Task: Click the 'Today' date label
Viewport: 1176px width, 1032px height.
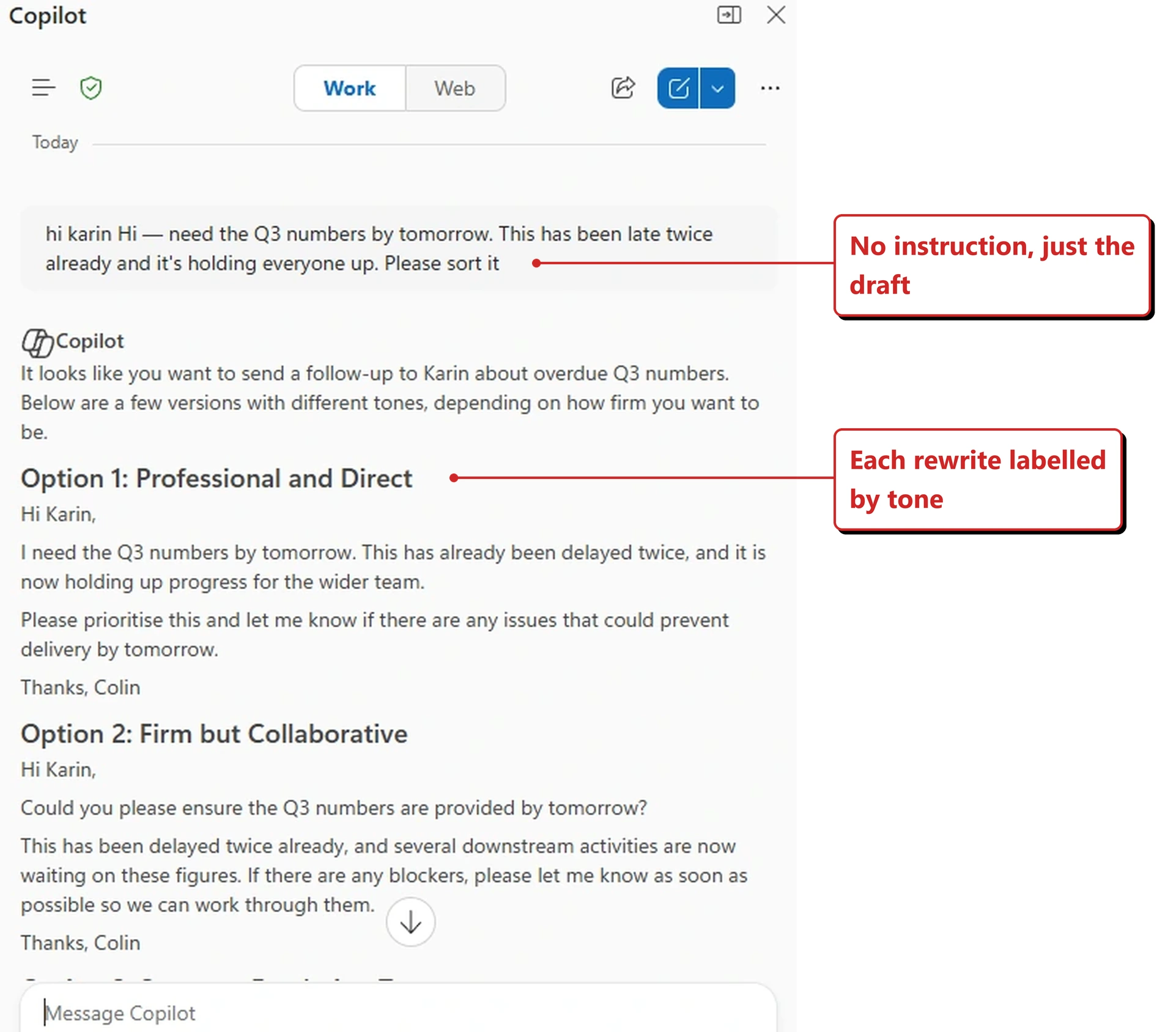Action: (x=55, y=143)
